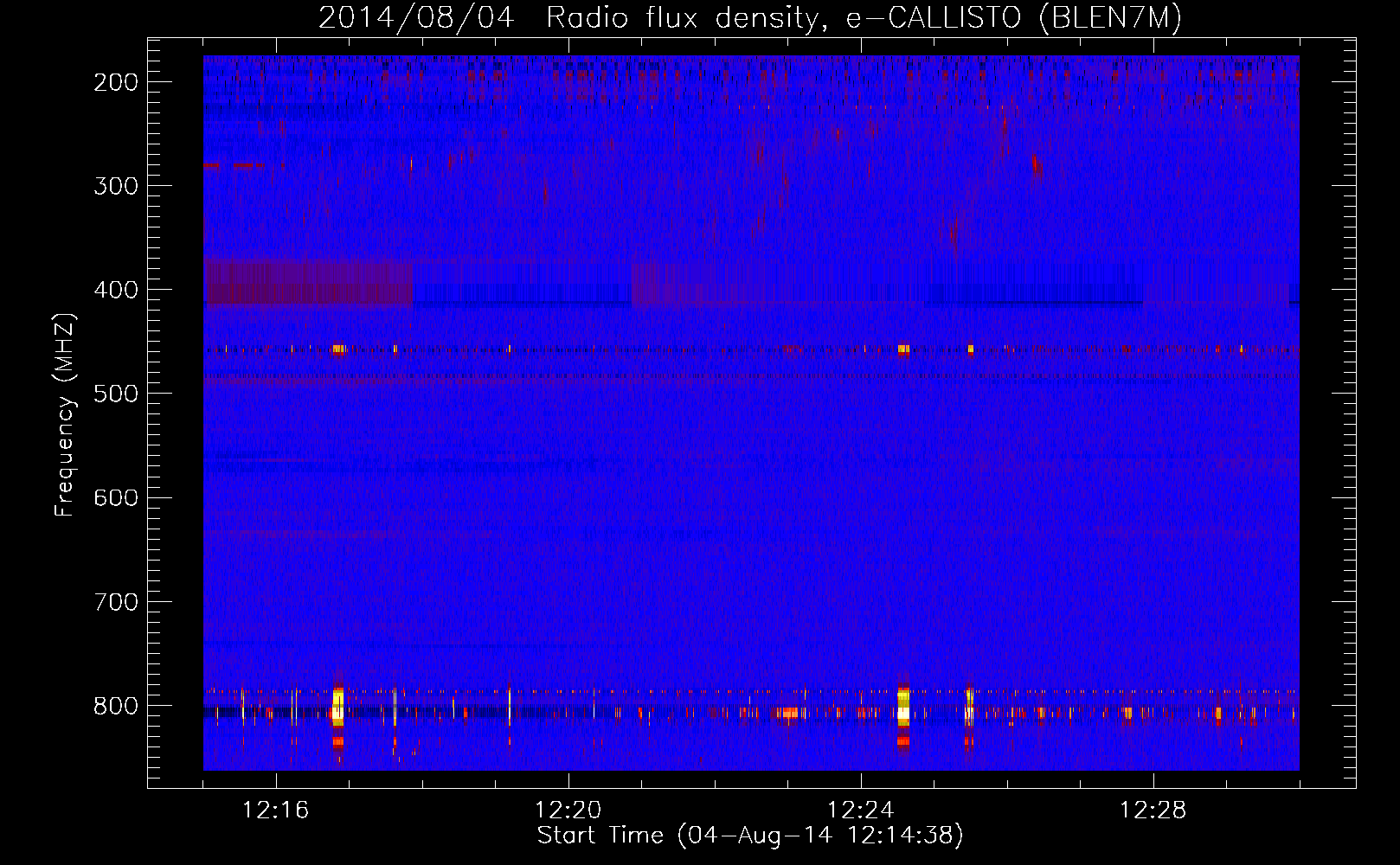
Task: Click the 300 frequency tick label
Action: [116, 186]
